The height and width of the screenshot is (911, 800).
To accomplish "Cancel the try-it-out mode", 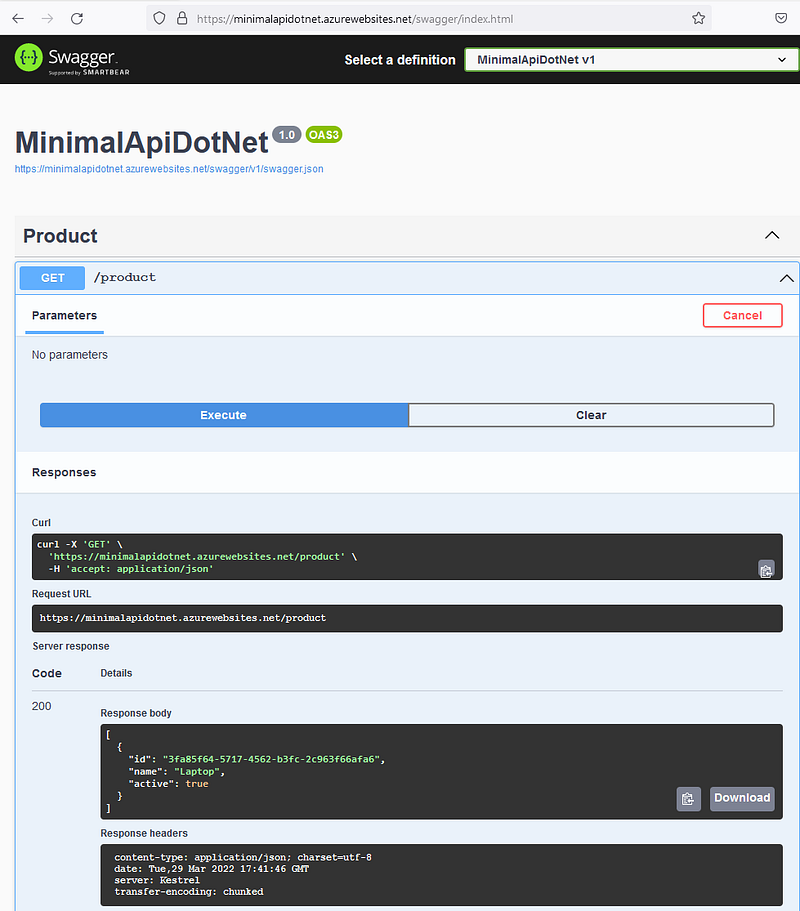I will [x=742, y=315].
